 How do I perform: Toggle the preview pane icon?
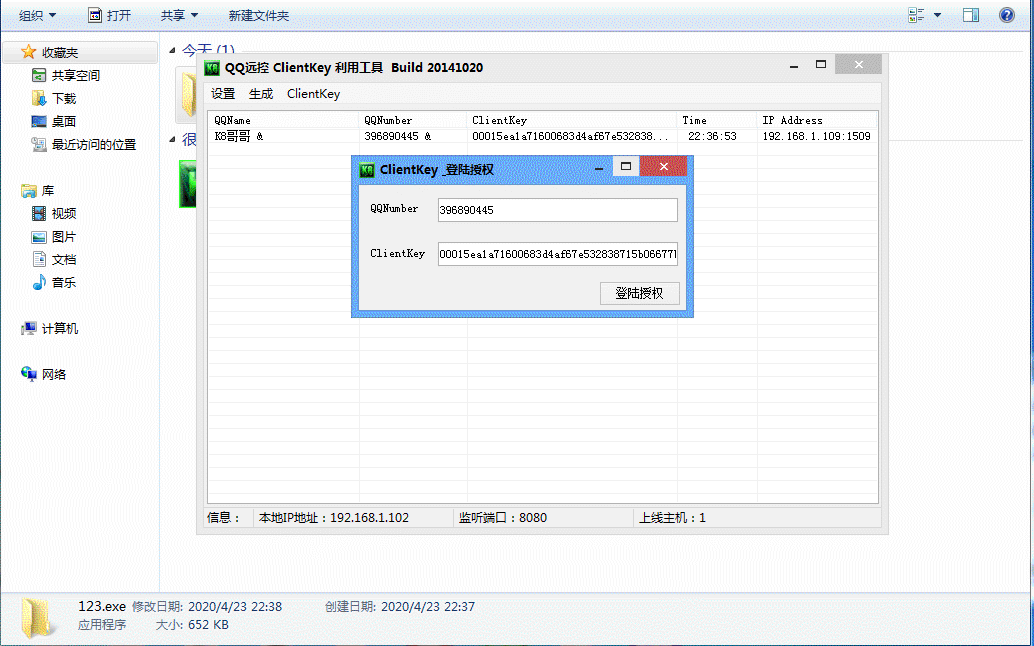click(x=970, y=15)
